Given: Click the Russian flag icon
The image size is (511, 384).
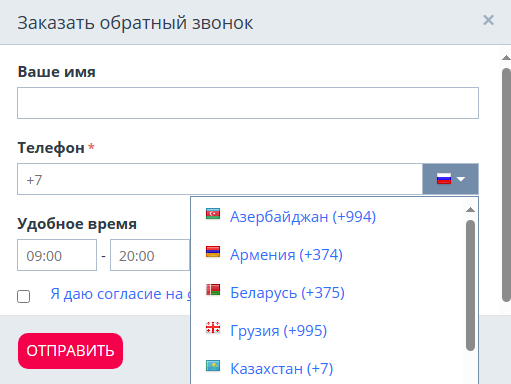Looking at the screenshot, I should click(x=444, y=179).
